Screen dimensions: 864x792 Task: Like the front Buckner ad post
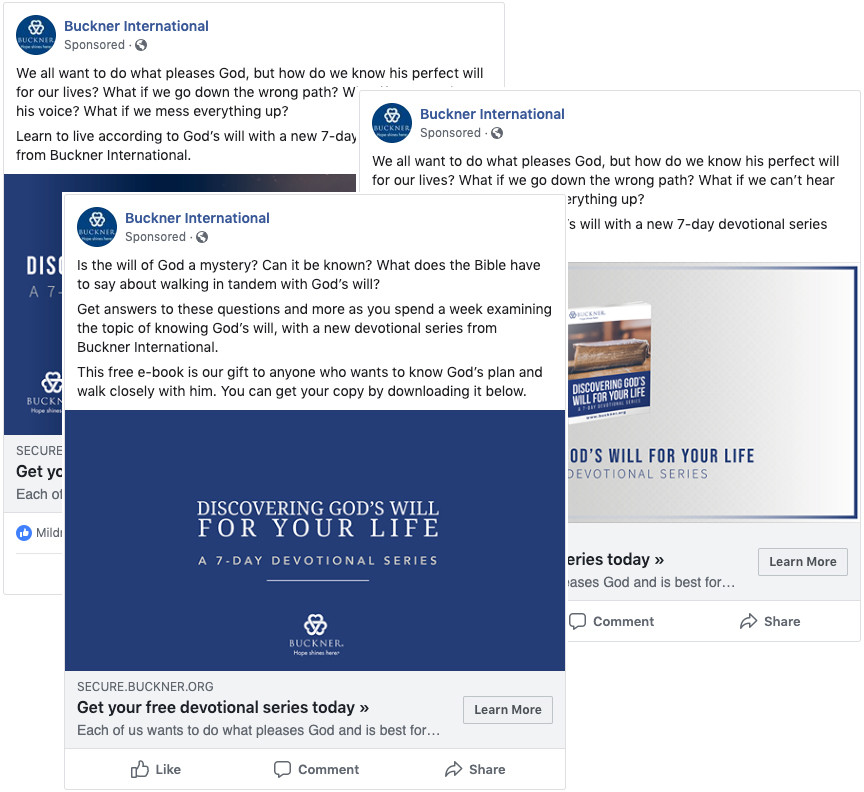click(x=155, y=769)
